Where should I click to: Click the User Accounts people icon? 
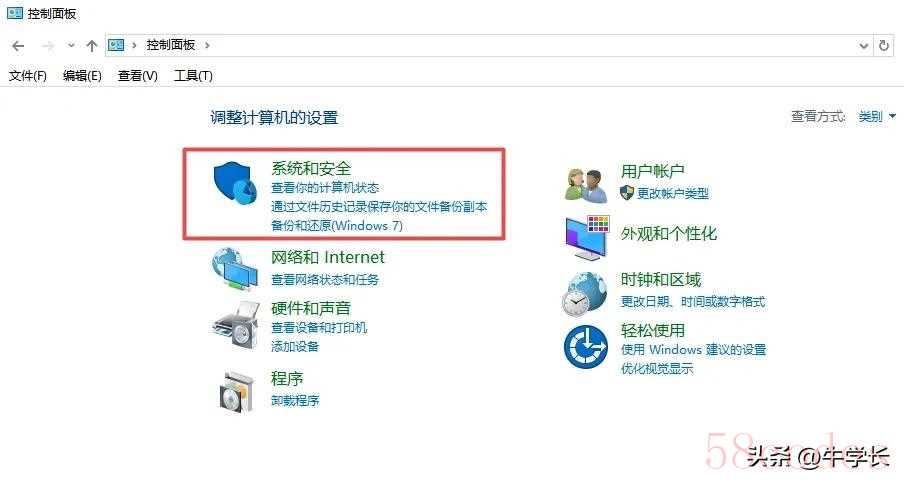tap(585, 185)
